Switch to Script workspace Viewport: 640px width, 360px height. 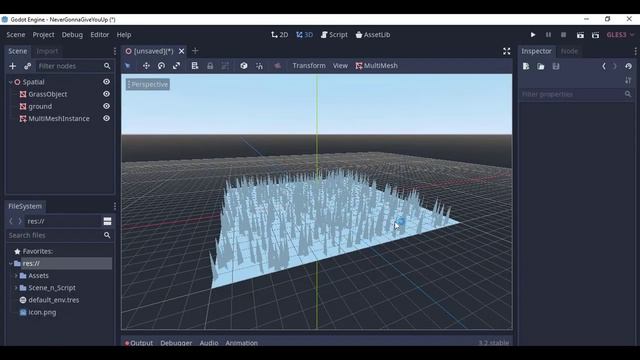[334, 35]
